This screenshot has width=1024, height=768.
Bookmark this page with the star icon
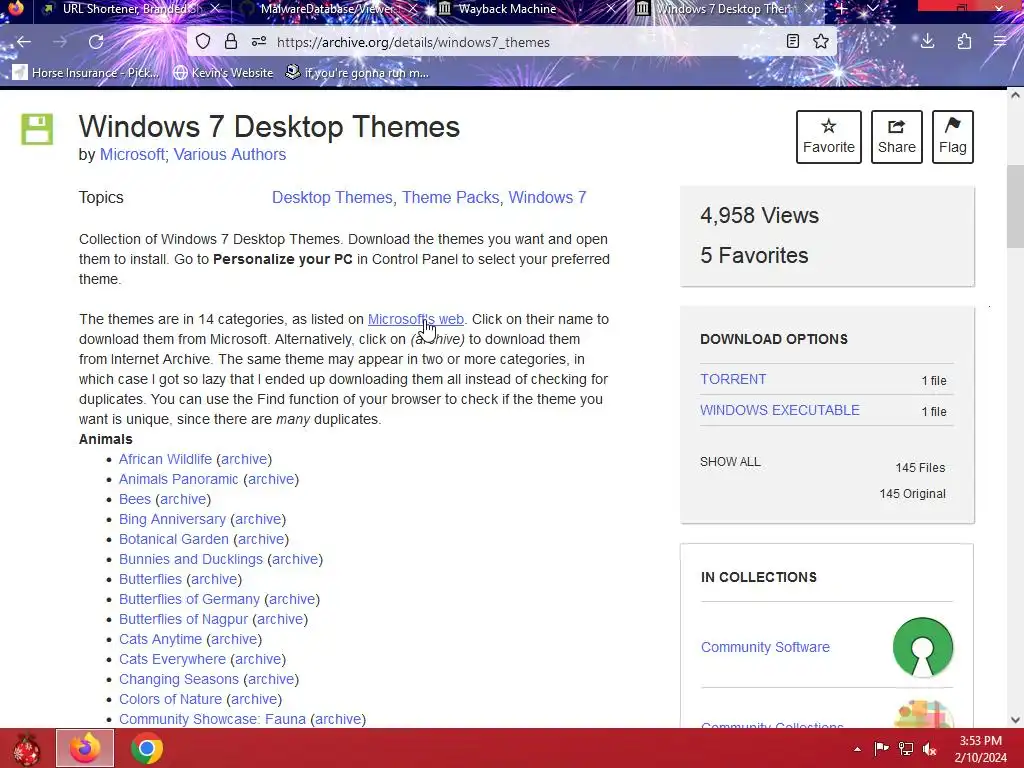(821, 42)
